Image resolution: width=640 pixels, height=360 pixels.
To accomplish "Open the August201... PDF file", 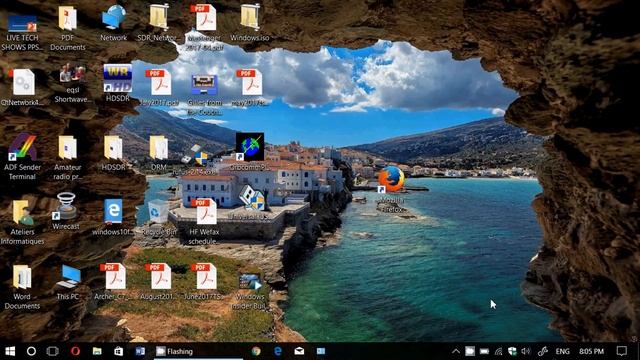I will [159, 282].
